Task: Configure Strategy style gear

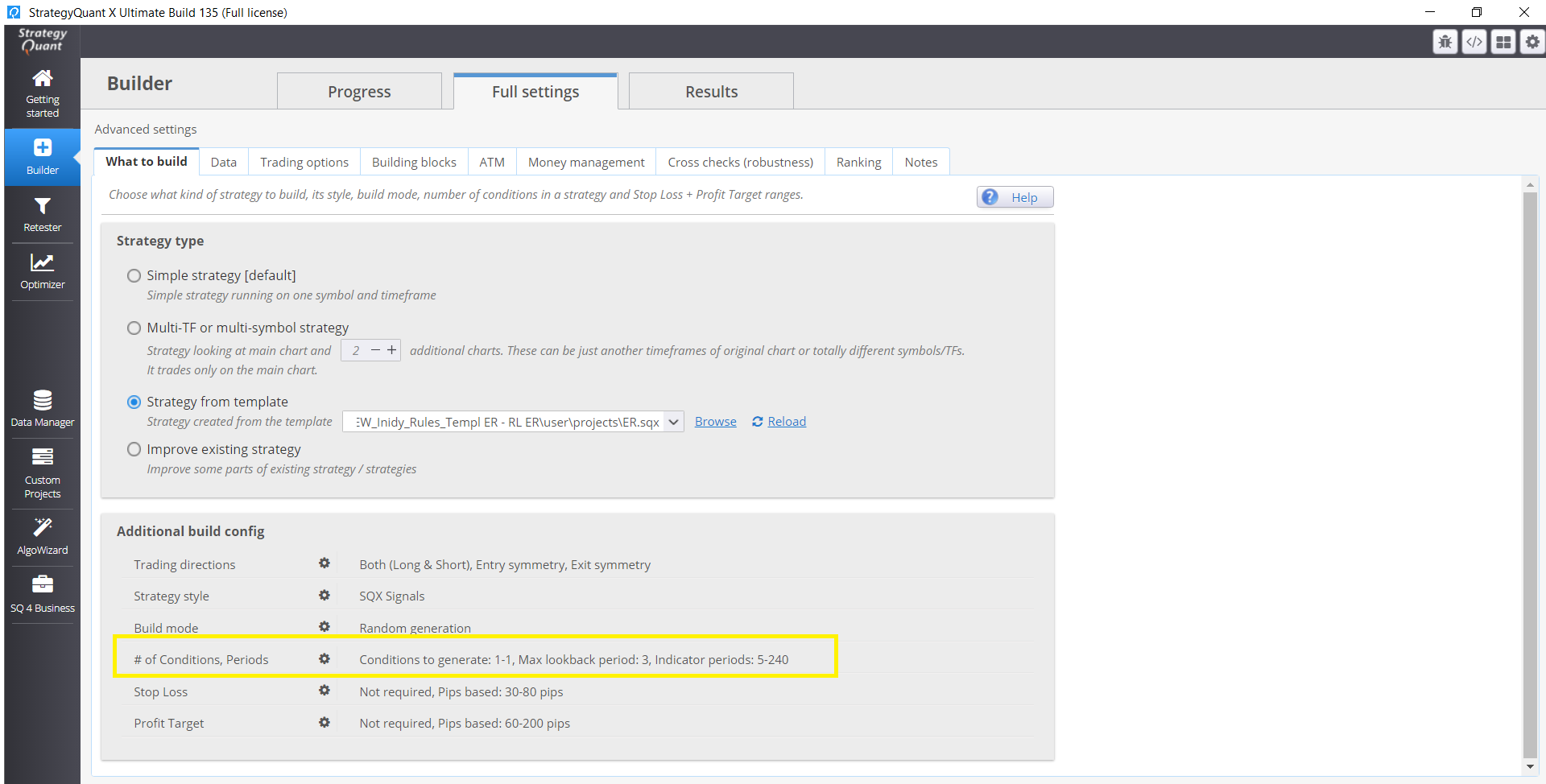Action: point(324,595)
